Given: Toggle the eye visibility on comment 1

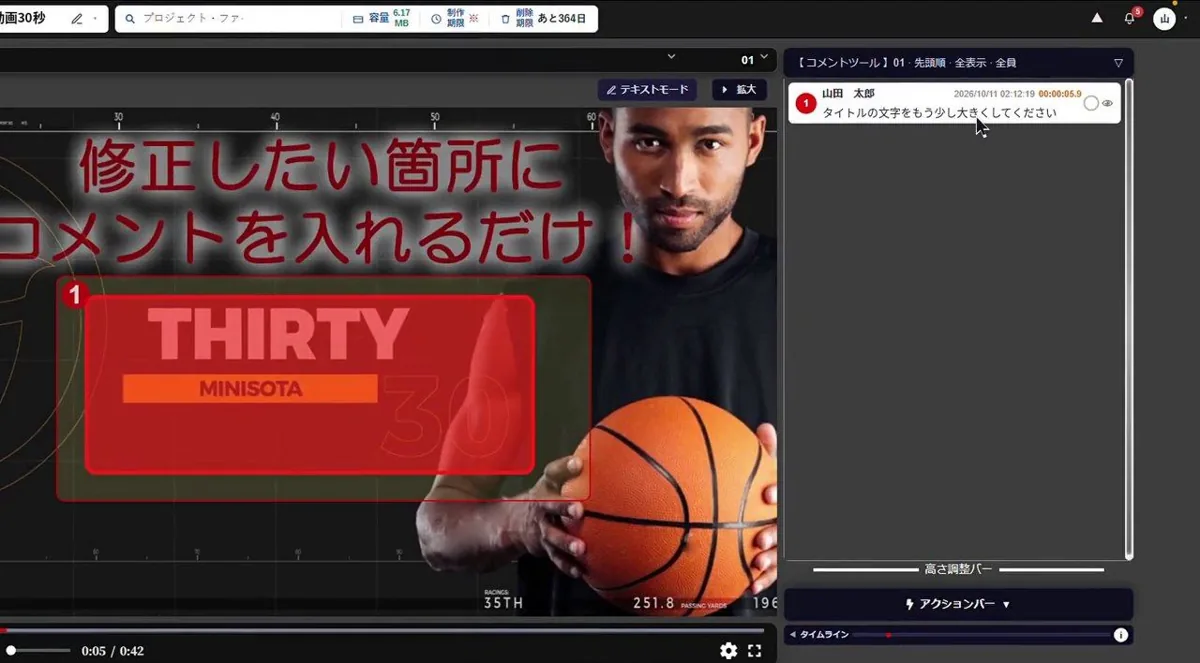Looking at the screenshot, I should tap(1107, 103).
